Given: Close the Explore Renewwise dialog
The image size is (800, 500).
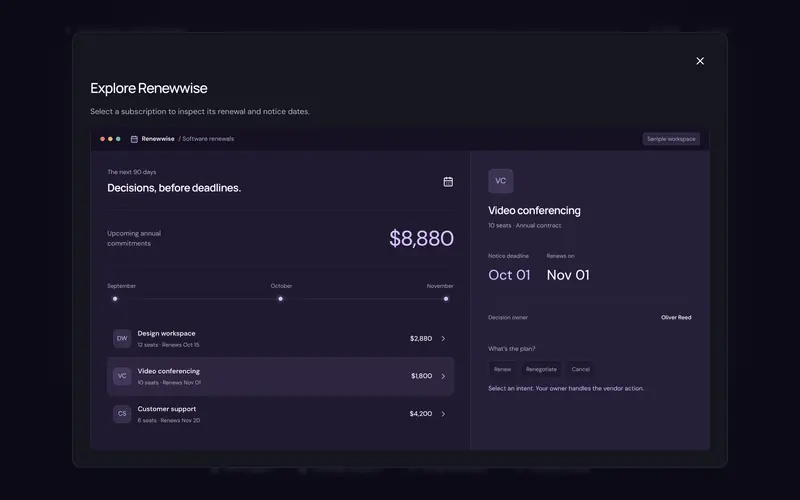Looking at the screenshot, I should (x=700, y=61).
